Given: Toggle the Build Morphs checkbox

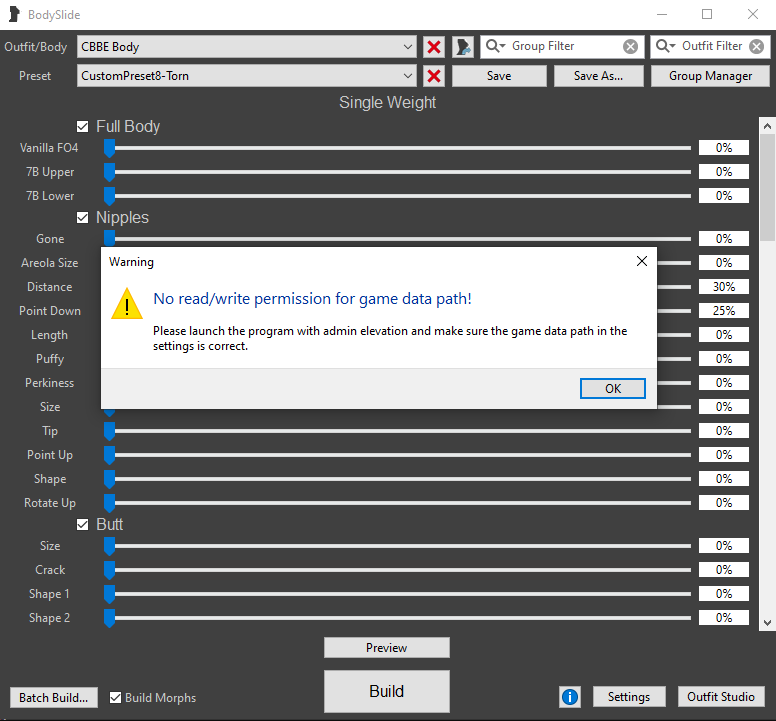Looking at the screenshot, I should [116, 698].
